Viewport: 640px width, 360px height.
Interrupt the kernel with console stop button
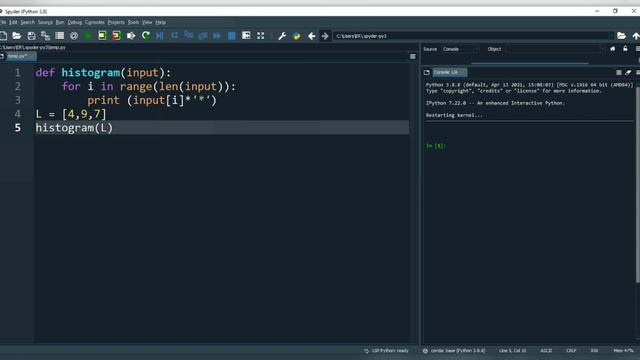point(619,72)
